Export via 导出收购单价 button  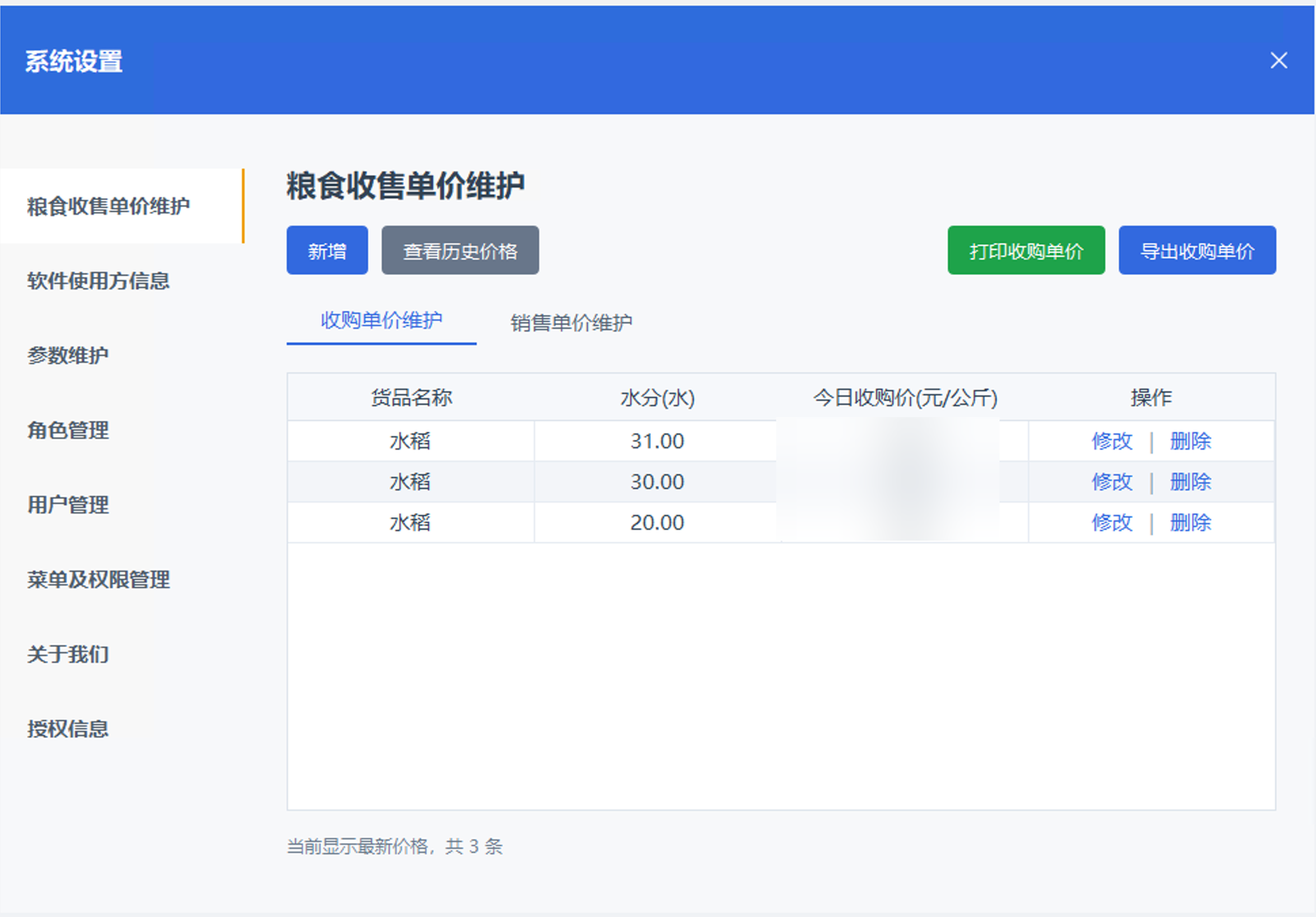click(1198, 250)
